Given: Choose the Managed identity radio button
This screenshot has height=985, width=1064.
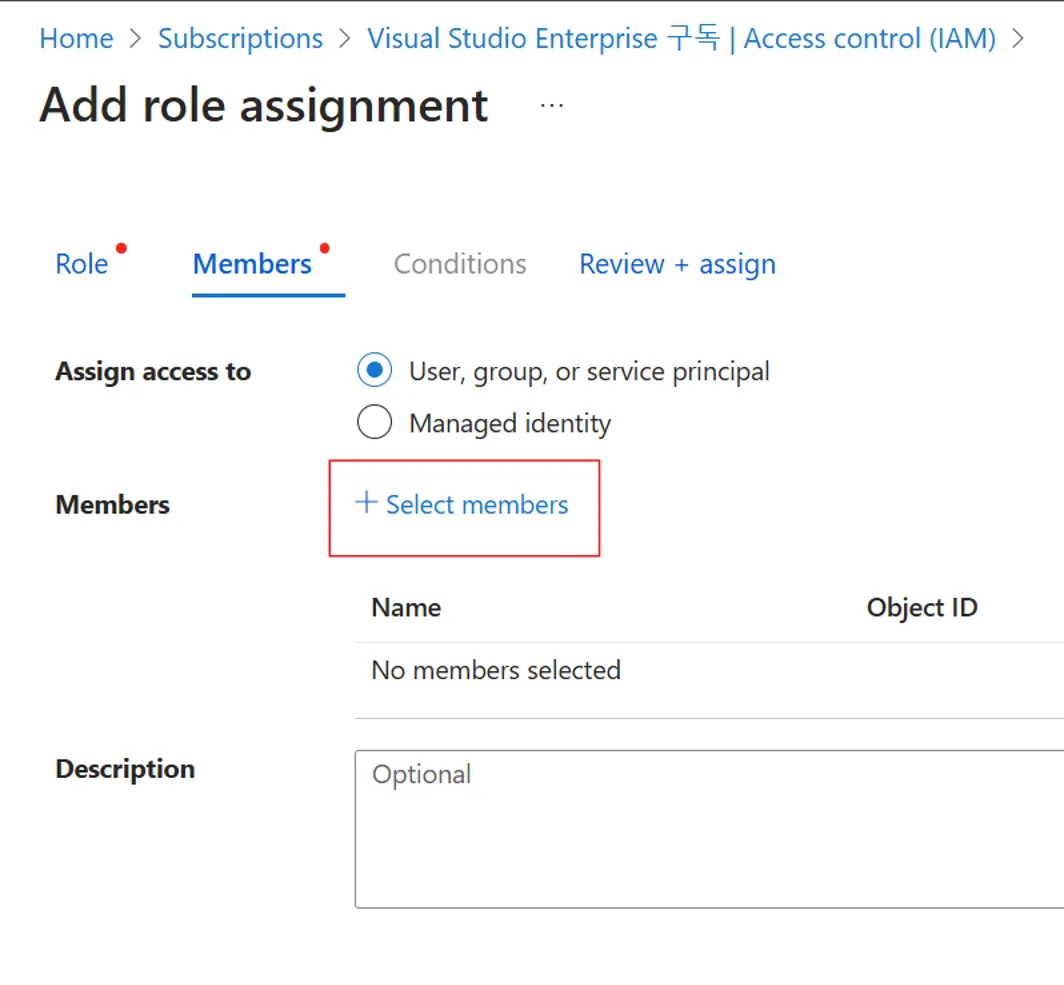Looking at the screenshot, I should 374,423.
